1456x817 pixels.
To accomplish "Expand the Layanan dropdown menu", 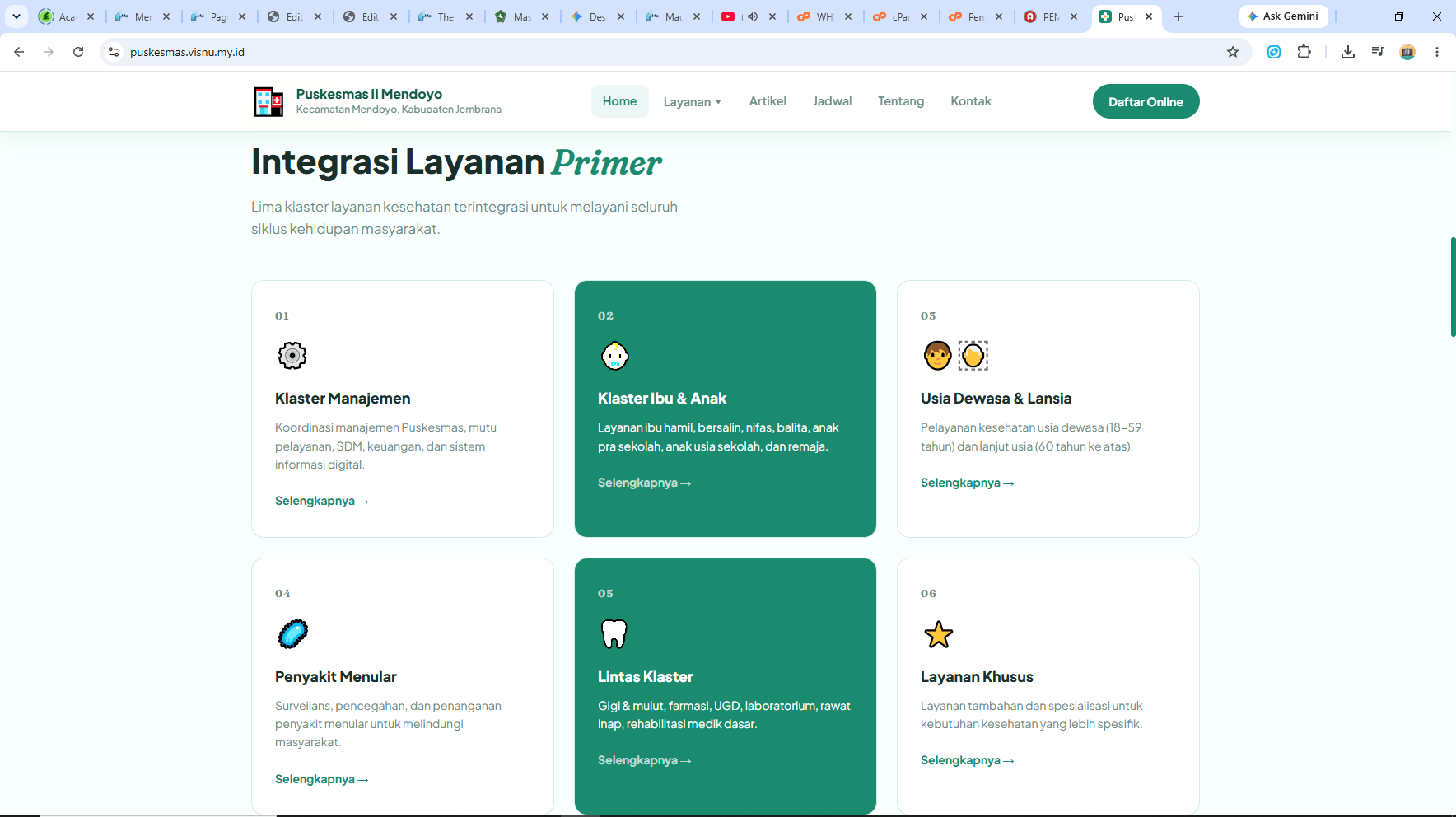I will (692, 102).
